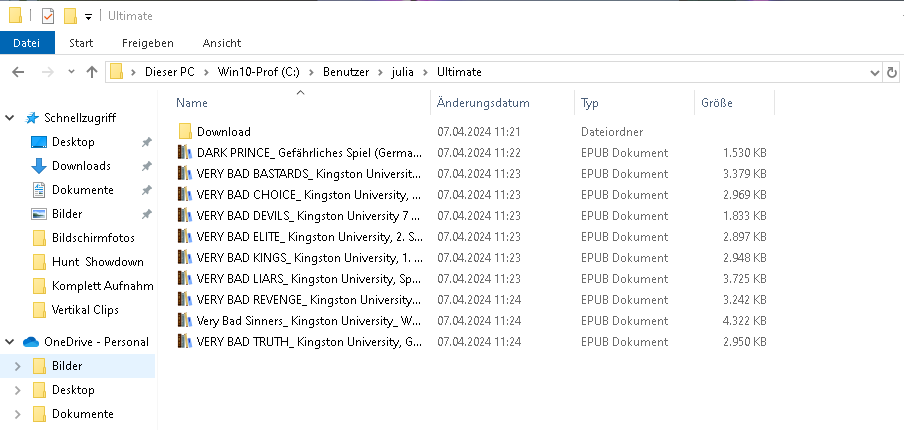Click the Refresh button in address bar
This screenshot has width=904, height=430.
[892, 72]
